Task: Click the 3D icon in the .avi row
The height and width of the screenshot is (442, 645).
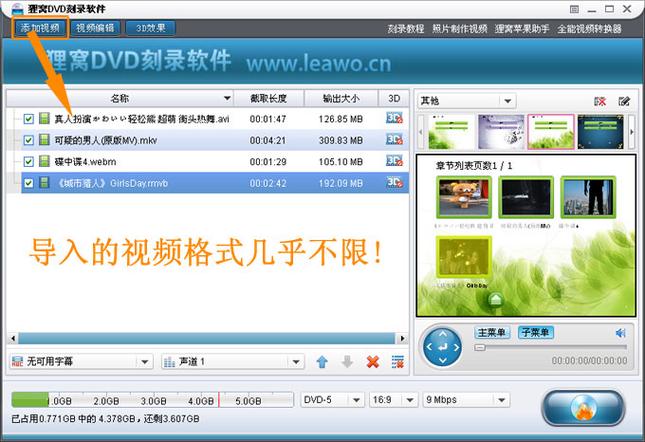Action: coord(394,118)
